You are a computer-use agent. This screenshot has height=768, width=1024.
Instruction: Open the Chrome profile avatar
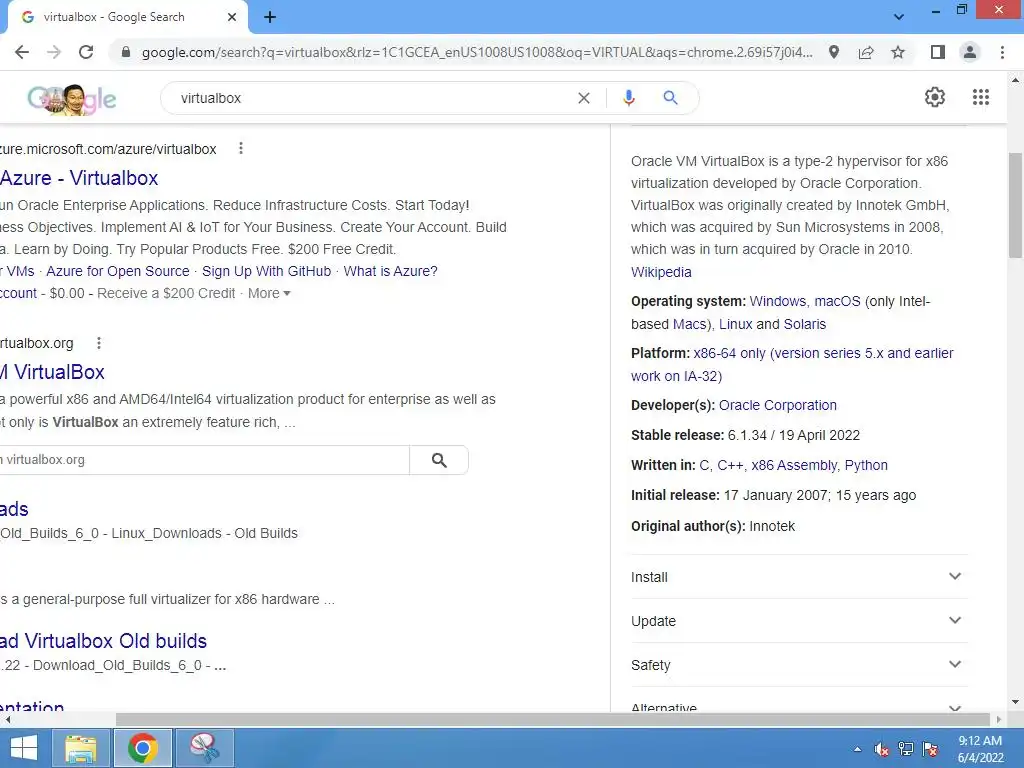click(x=970, y=52)
